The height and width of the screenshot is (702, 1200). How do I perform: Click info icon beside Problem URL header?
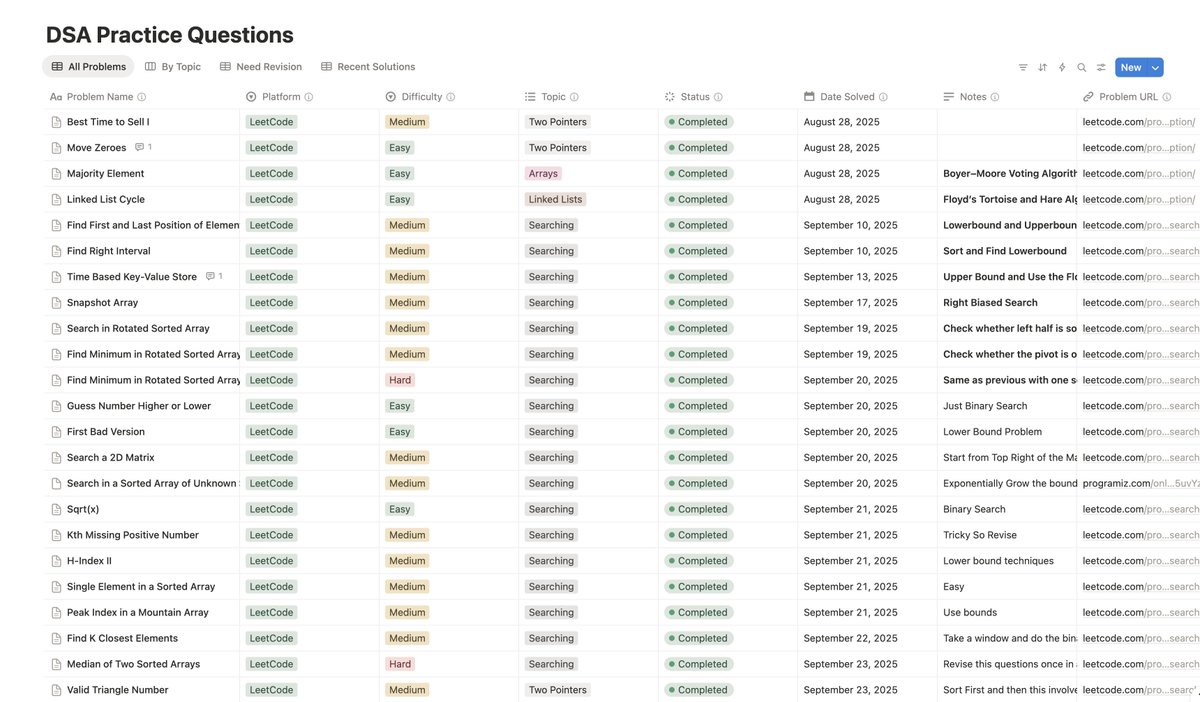tap(1167, 97)
